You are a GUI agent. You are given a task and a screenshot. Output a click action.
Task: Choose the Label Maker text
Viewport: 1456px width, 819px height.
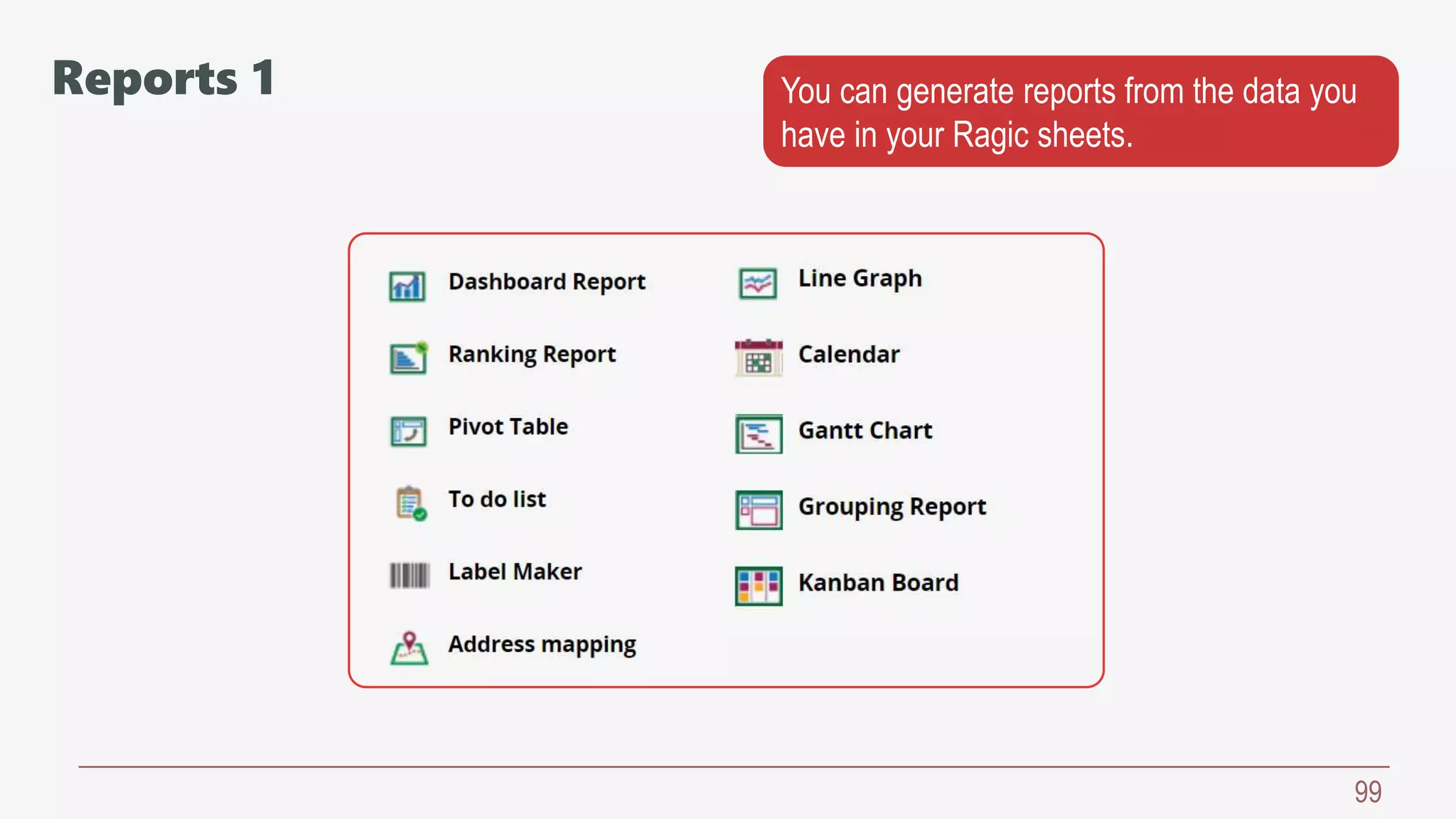pyautogui.click(x=515, y=572)
